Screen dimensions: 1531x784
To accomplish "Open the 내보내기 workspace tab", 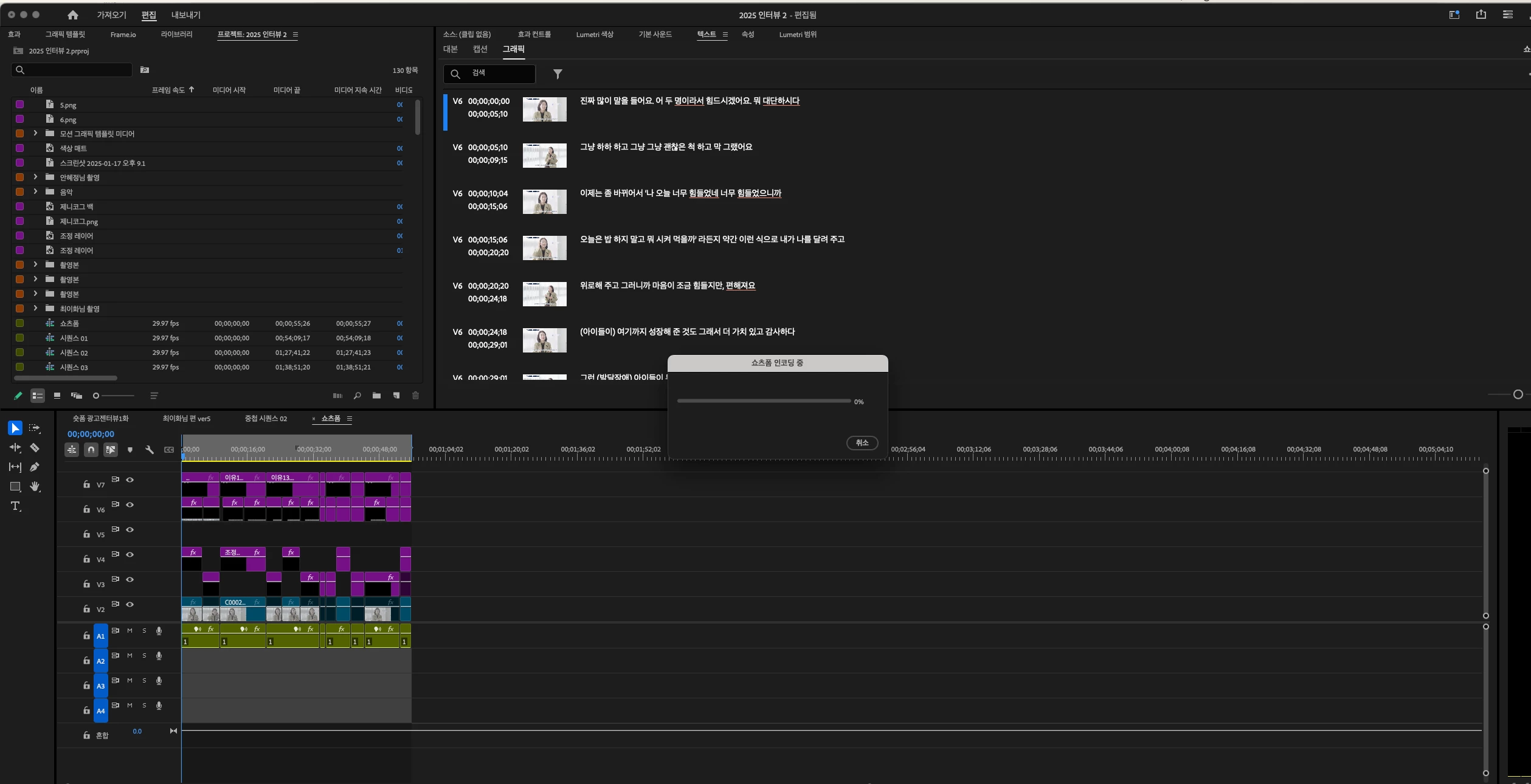I will (185, 15).
